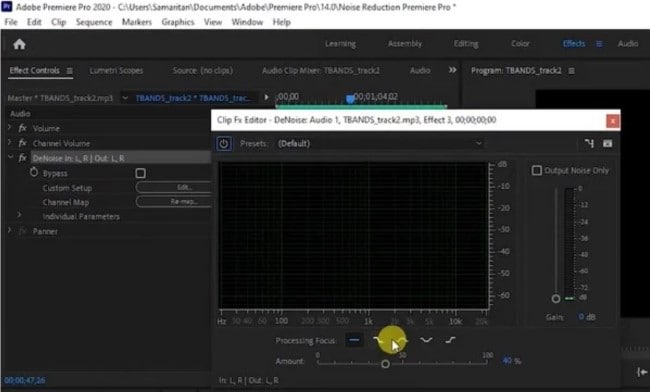Click the TBANDS_track2 sequence clip link
650x392 pixels.
coord(193,98)
